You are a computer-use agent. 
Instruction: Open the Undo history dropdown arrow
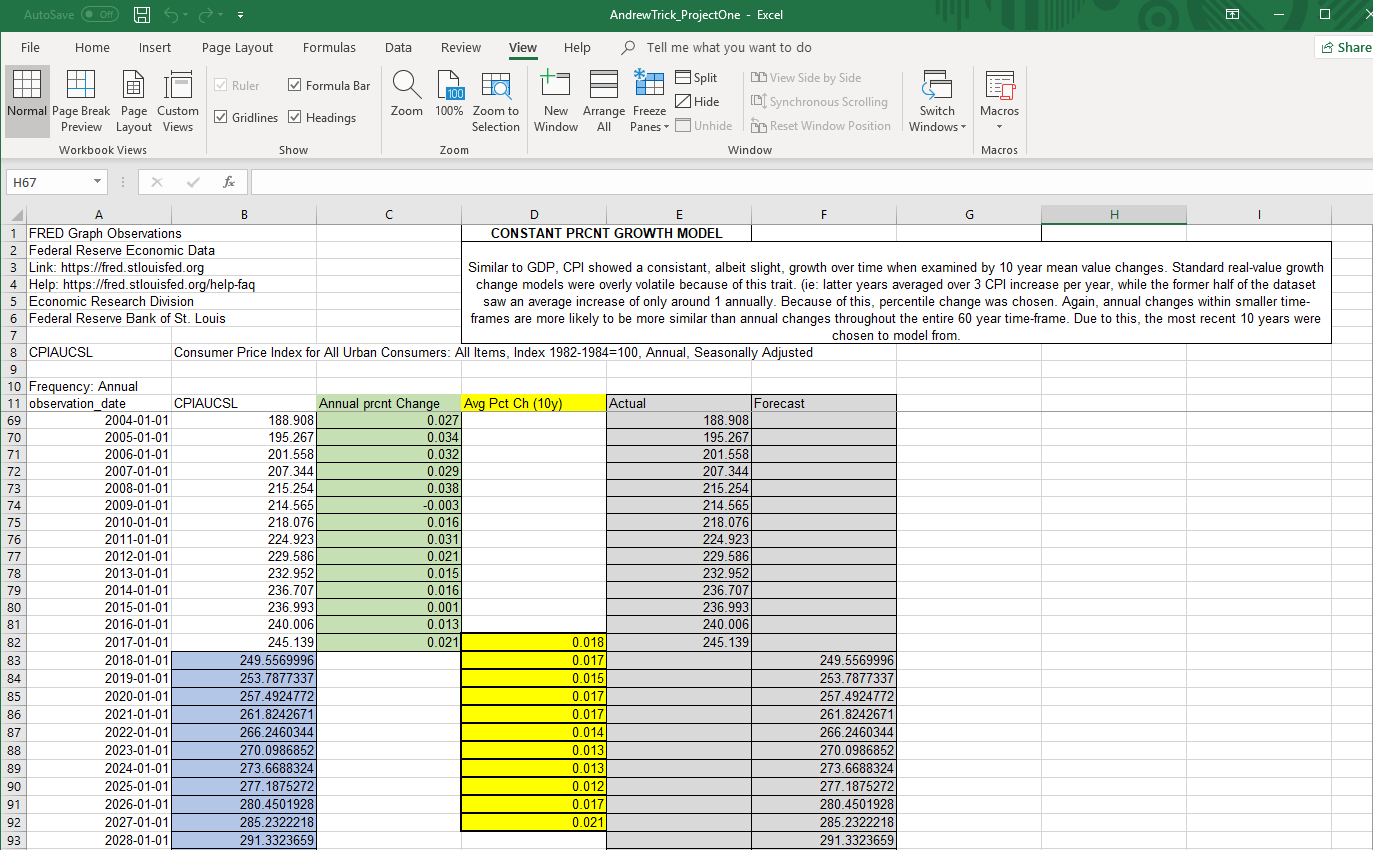(x=188, y=15)
